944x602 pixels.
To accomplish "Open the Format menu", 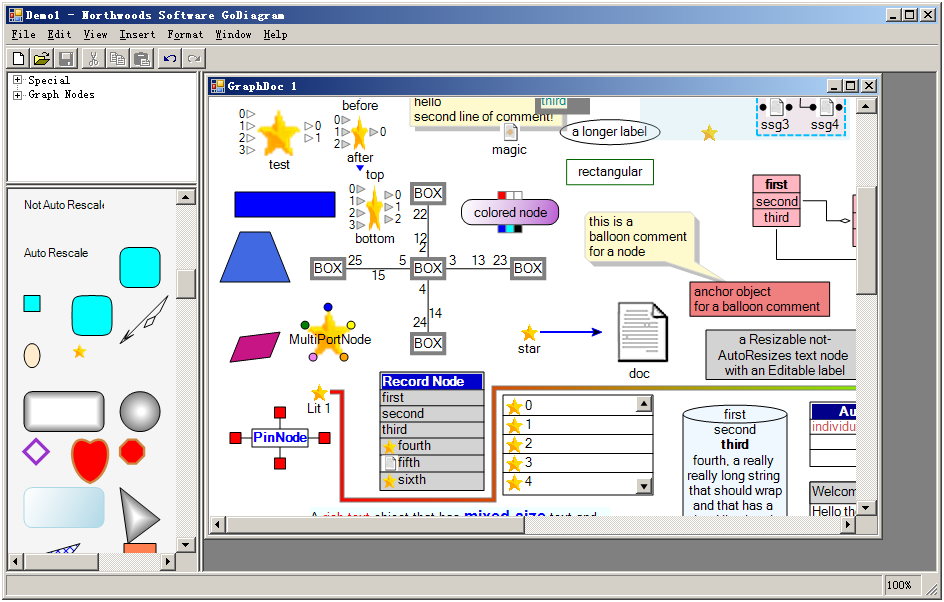I will (185, 34).
